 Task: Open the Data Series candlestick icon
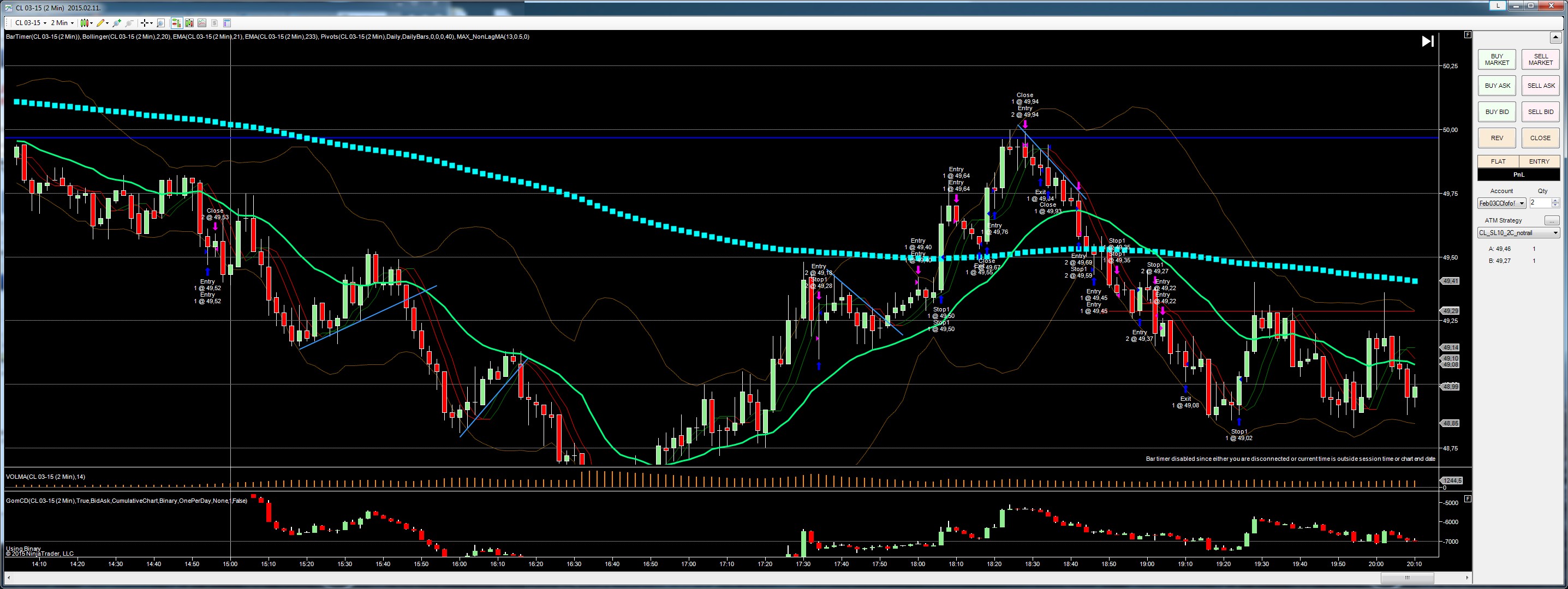pos(189,23)
